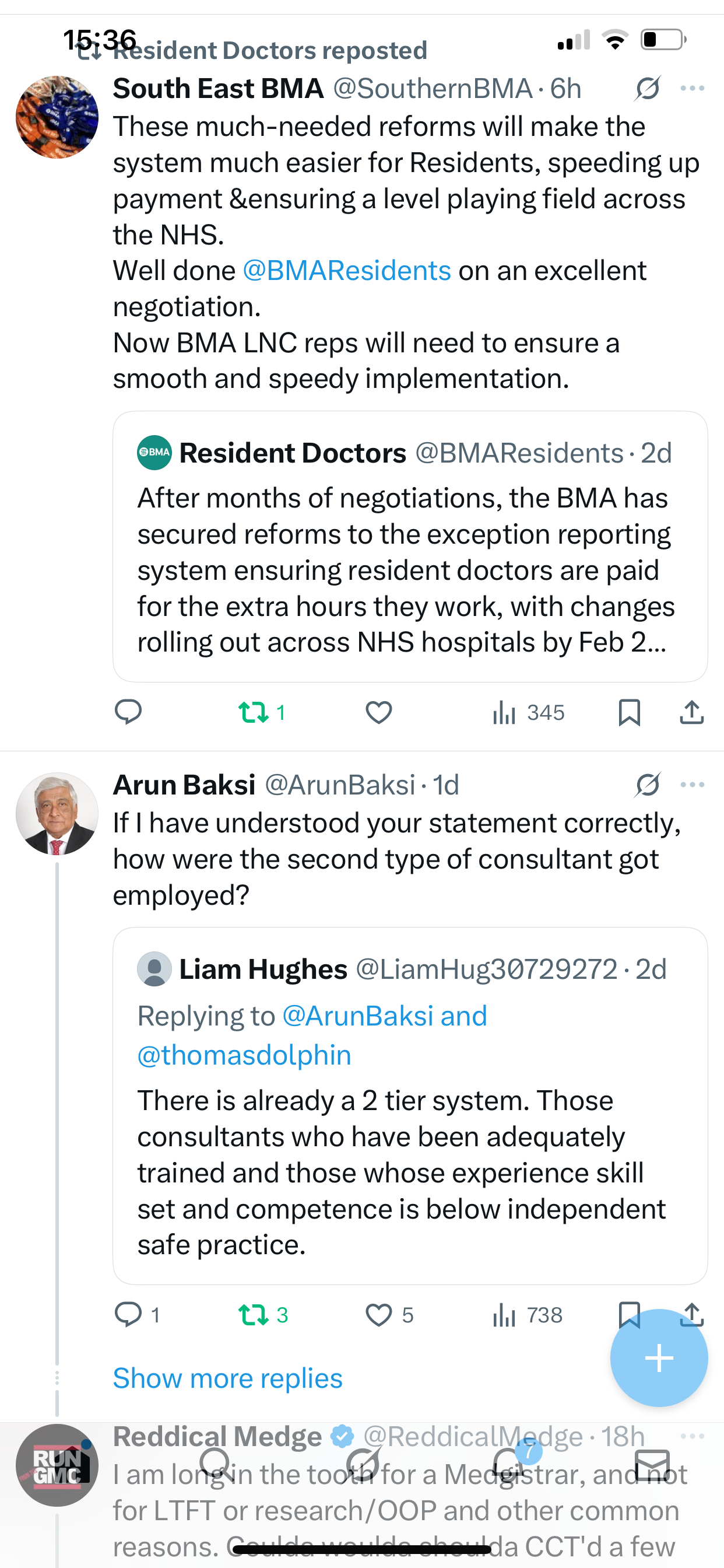Screen dimensions: 724x1568
Task: Open Grok icon on South East BMA post
Action: click(647, 89)
